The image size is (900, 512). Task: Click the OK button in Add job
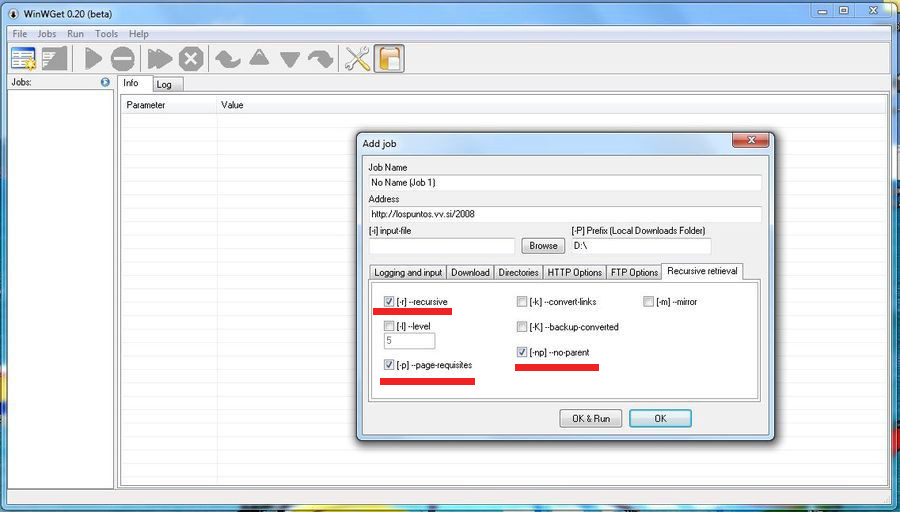click(660, 418)
